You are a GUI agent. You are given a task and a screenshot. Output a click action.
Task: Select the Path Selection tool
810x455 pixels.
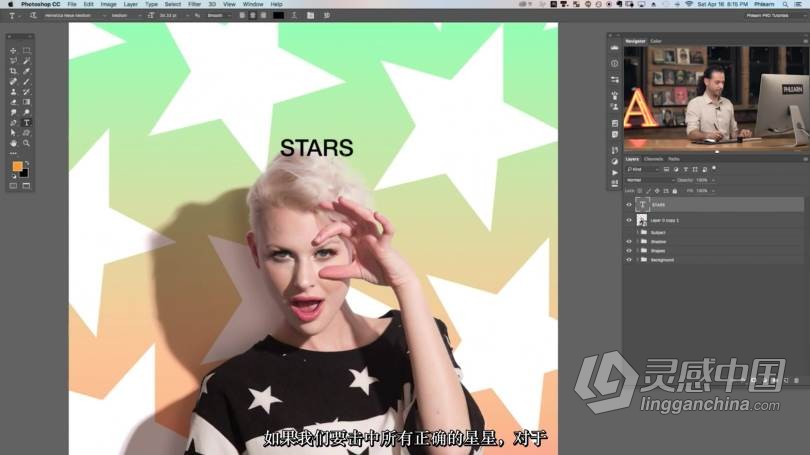(13, 133)
